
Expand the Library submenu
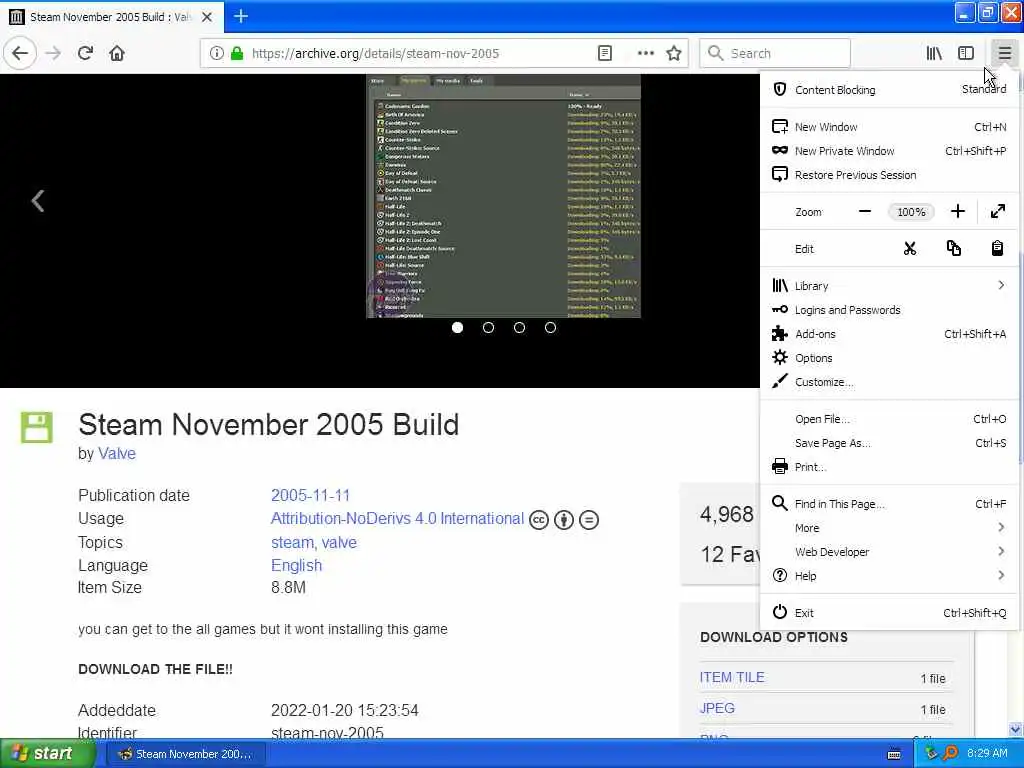pyautogui.click(x=889, y=285)
